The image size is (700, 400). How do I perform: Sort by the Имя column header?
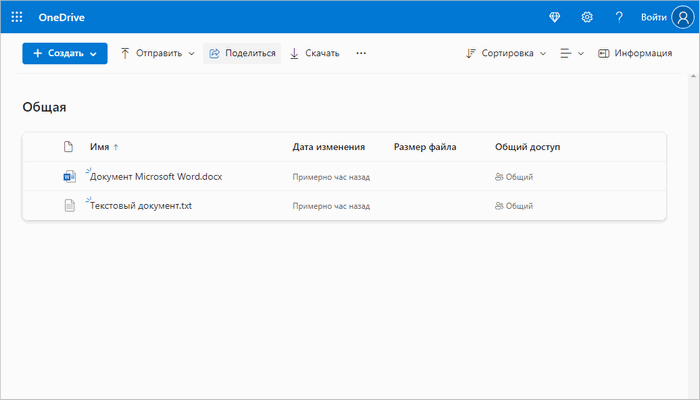pos(99,147)
